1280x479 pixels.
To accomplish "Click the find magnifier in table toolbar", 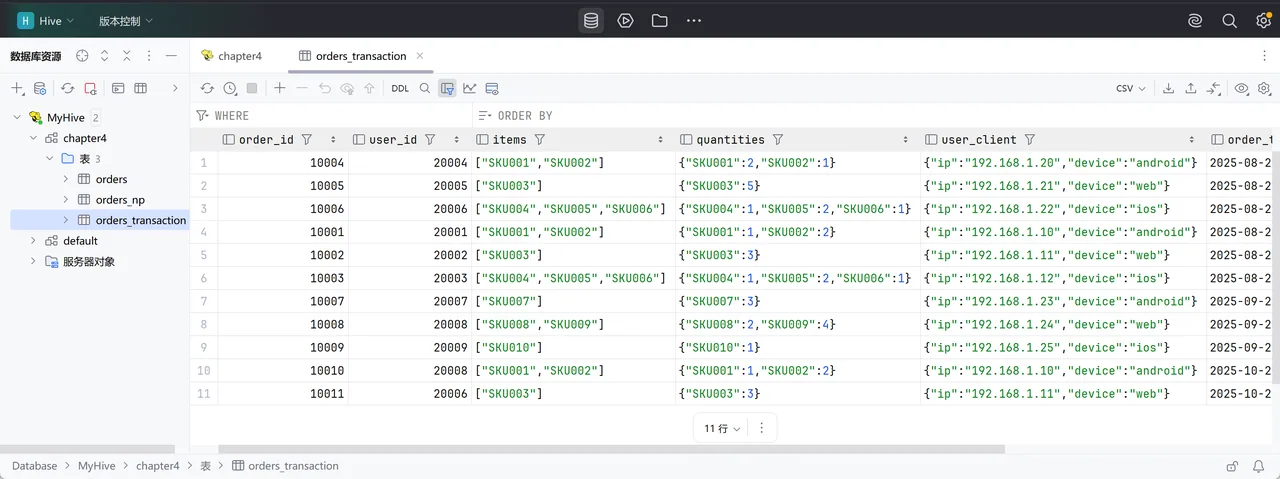I will click(425, 88).
